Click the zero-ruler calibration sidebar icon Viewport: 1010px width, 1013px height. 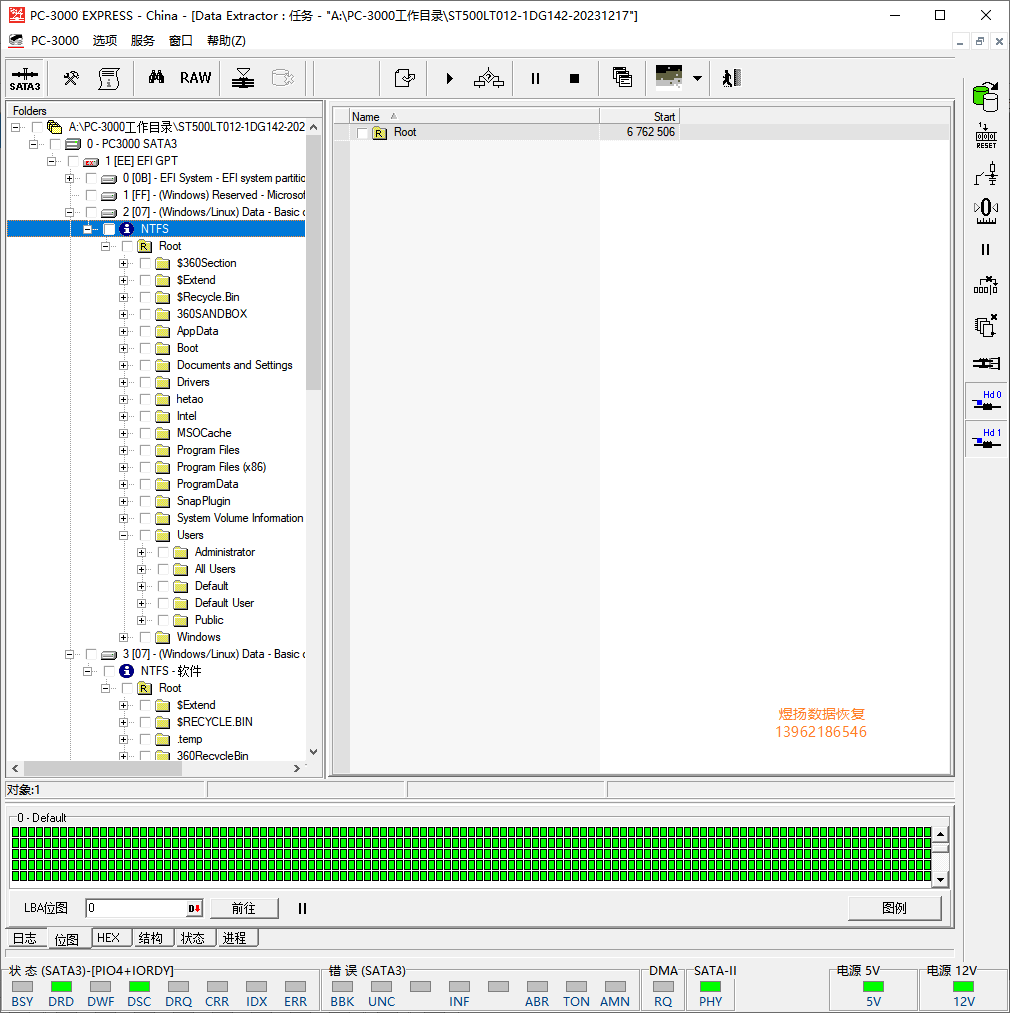986,211
